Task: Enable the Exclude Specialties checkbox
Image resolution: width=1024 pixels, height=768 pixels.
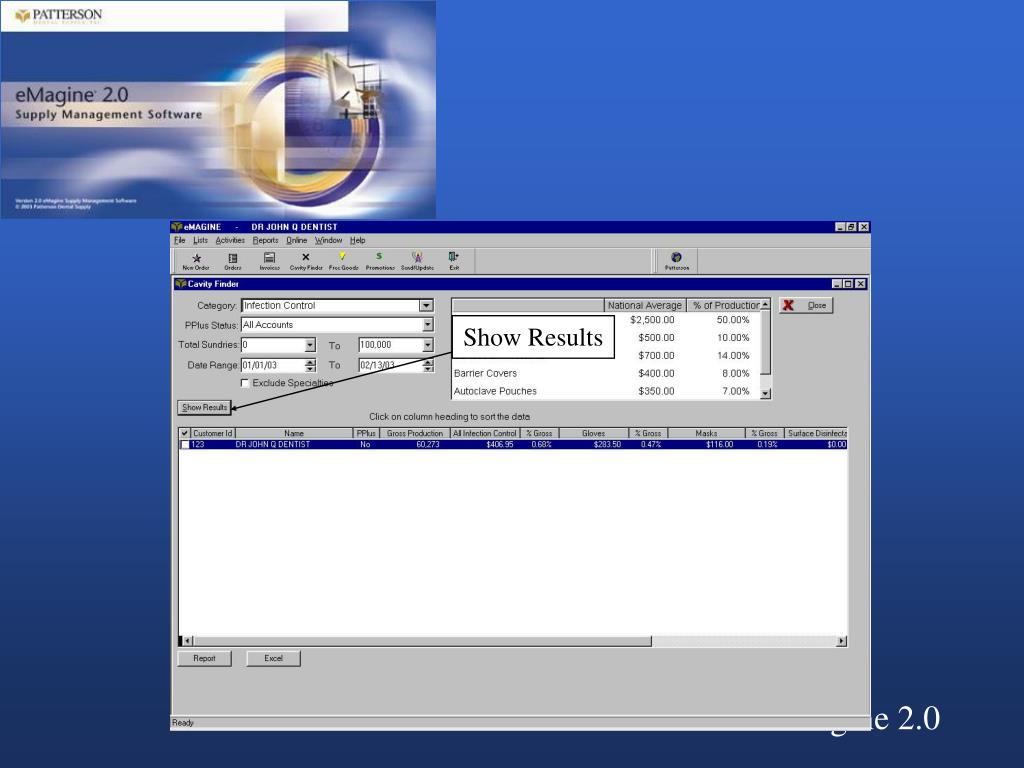Action: click(x=246, y=383)
